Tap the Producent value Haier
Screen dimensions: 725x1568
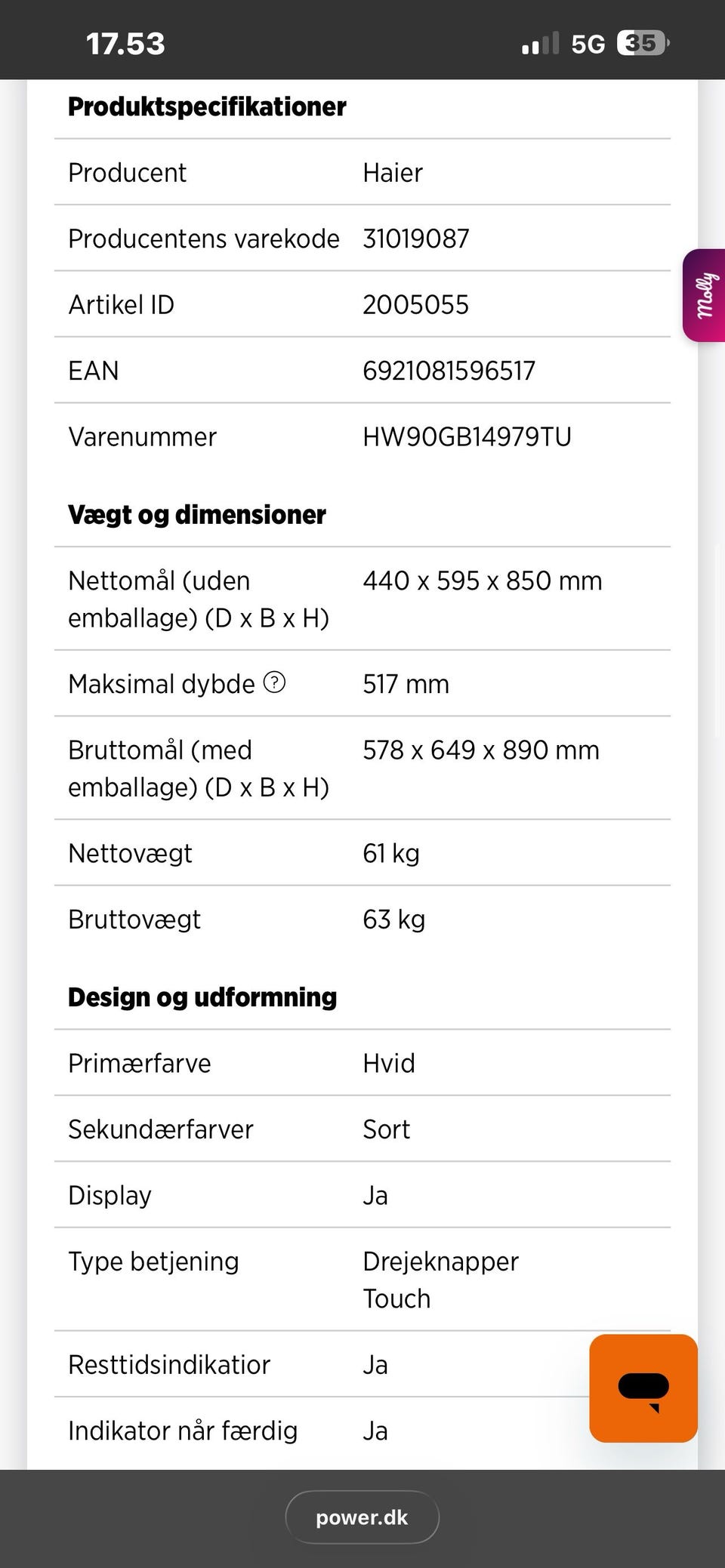click(393, 173)
